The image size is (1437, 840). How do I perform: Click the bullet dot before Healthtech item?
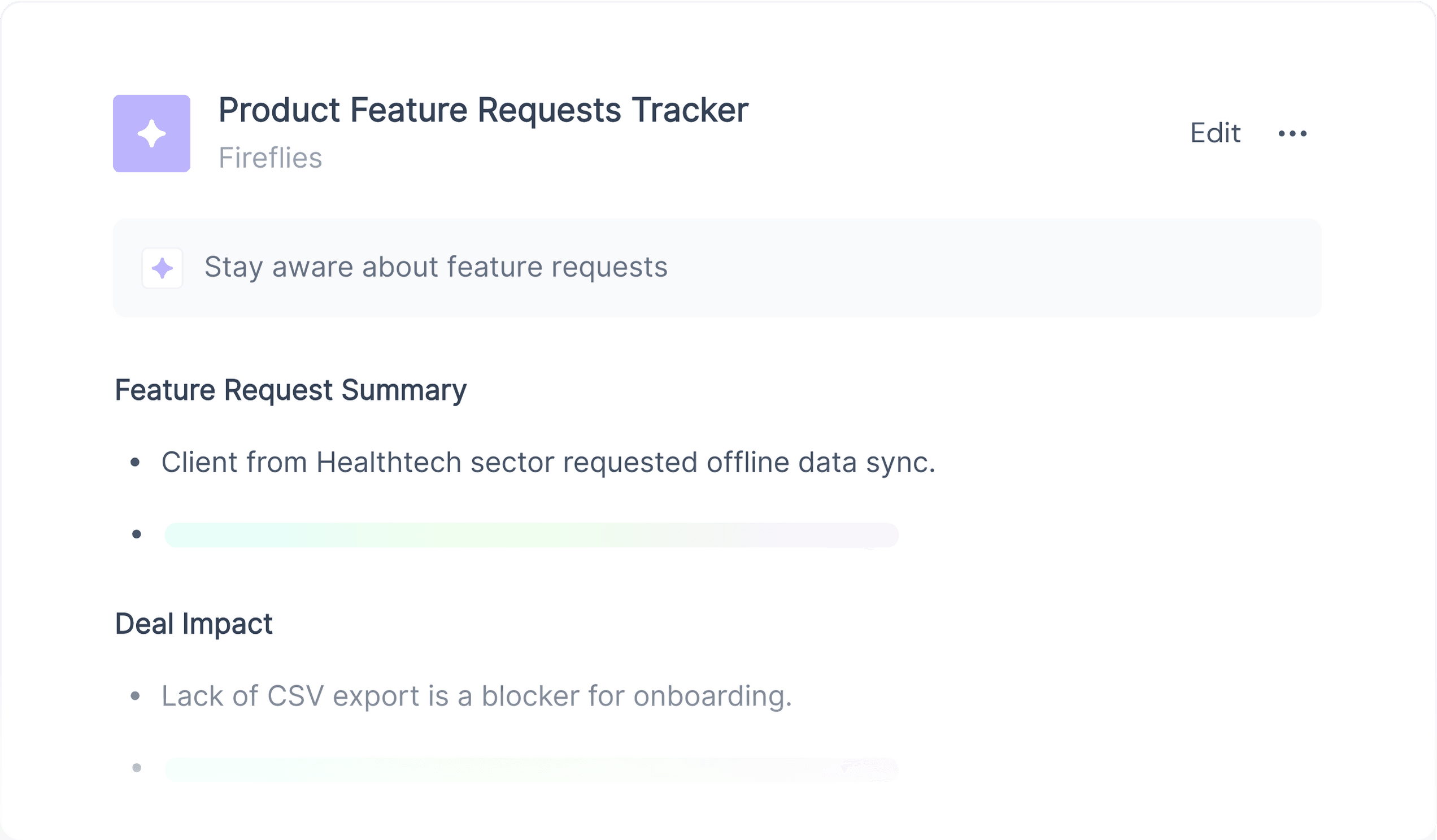(x=135, y=463)
